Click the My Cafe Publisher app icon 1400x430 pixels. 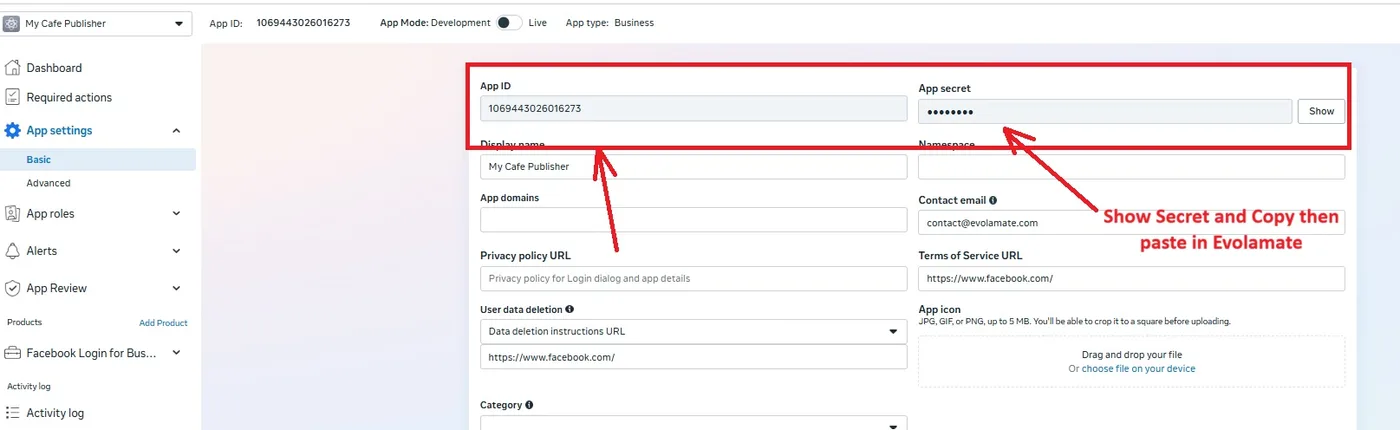click(12, 23)
